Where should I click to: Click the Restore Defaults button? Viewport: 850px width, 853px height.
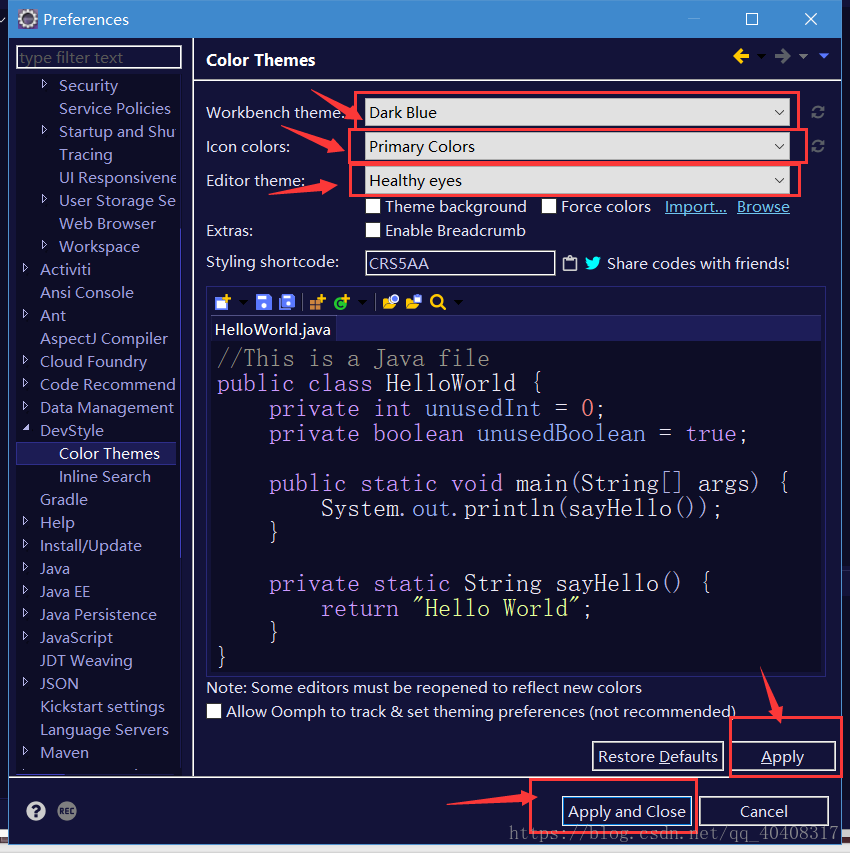click(658, 756)
